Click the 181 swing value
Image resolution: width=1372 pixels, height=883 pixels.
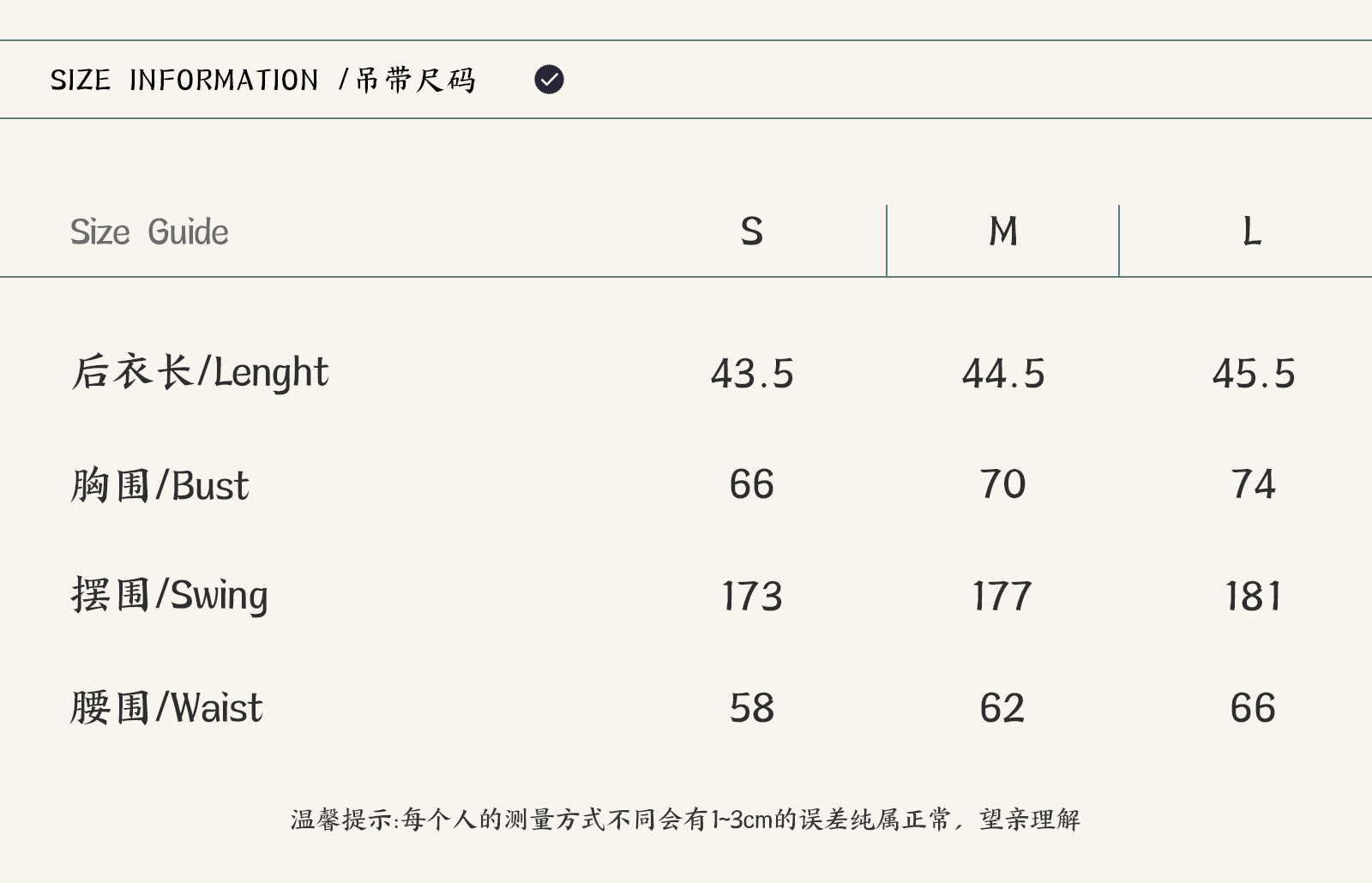1253,597
